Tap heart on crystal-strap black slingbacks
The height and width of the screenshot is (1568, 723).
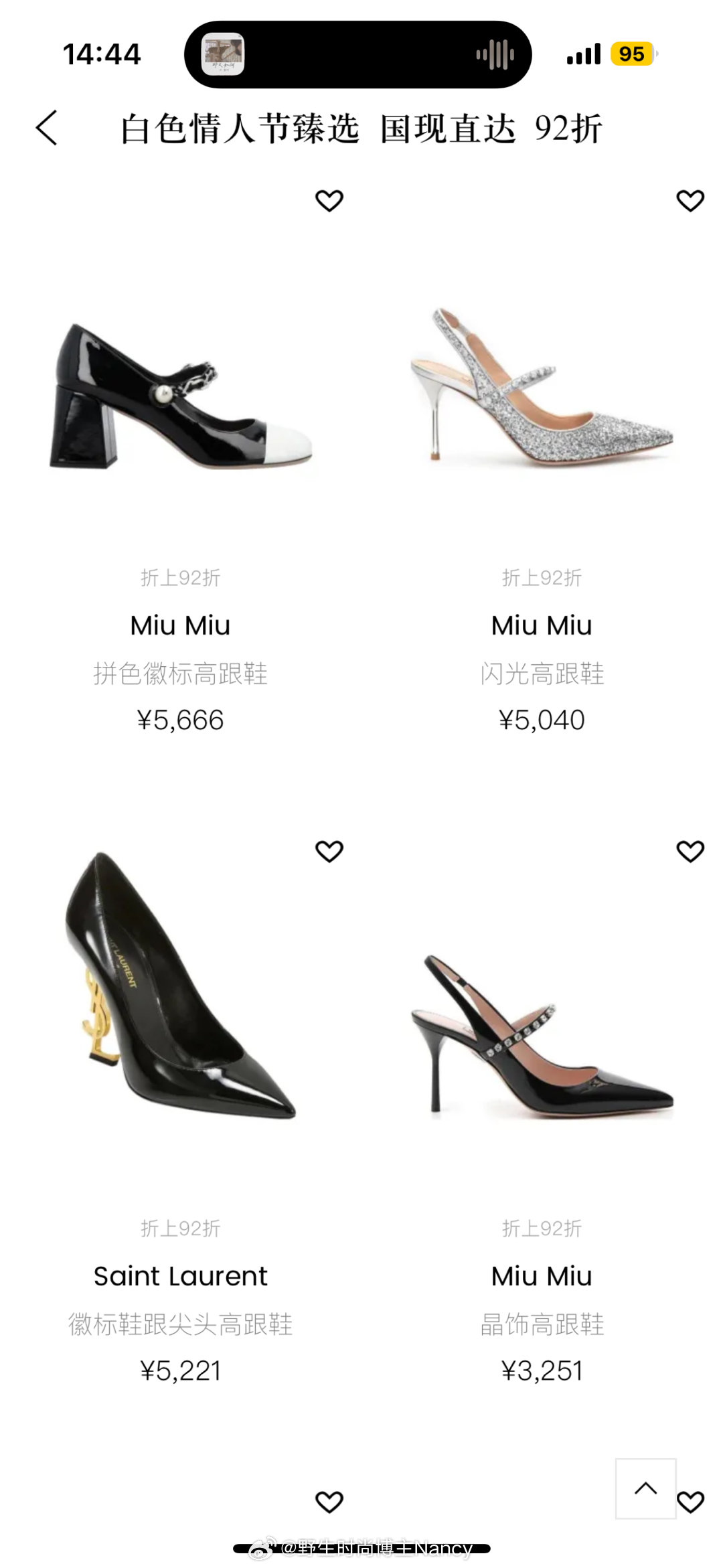690,851
